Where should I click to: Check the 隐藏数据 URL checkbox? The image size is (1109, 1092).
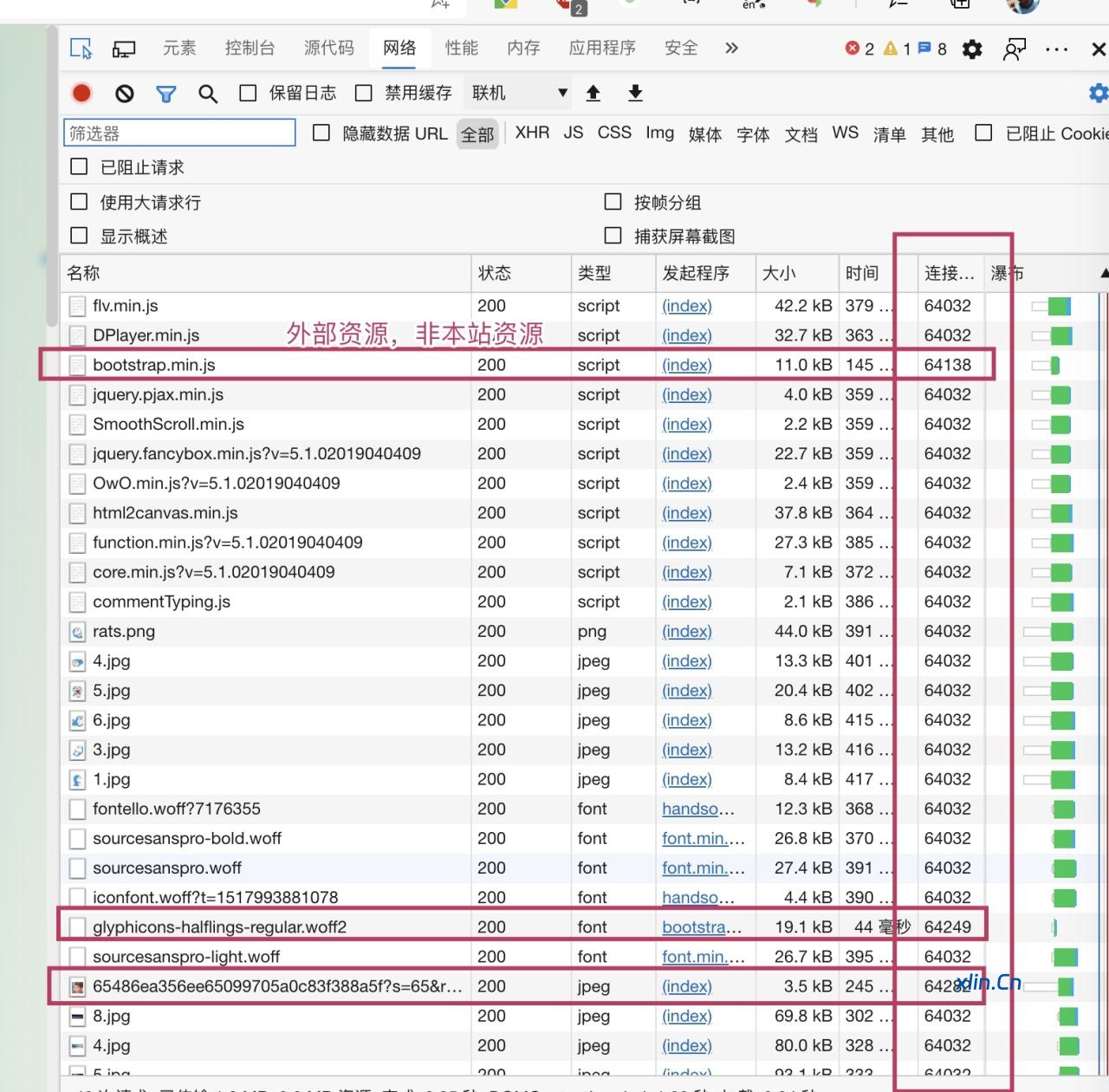(x=321, y=133)
